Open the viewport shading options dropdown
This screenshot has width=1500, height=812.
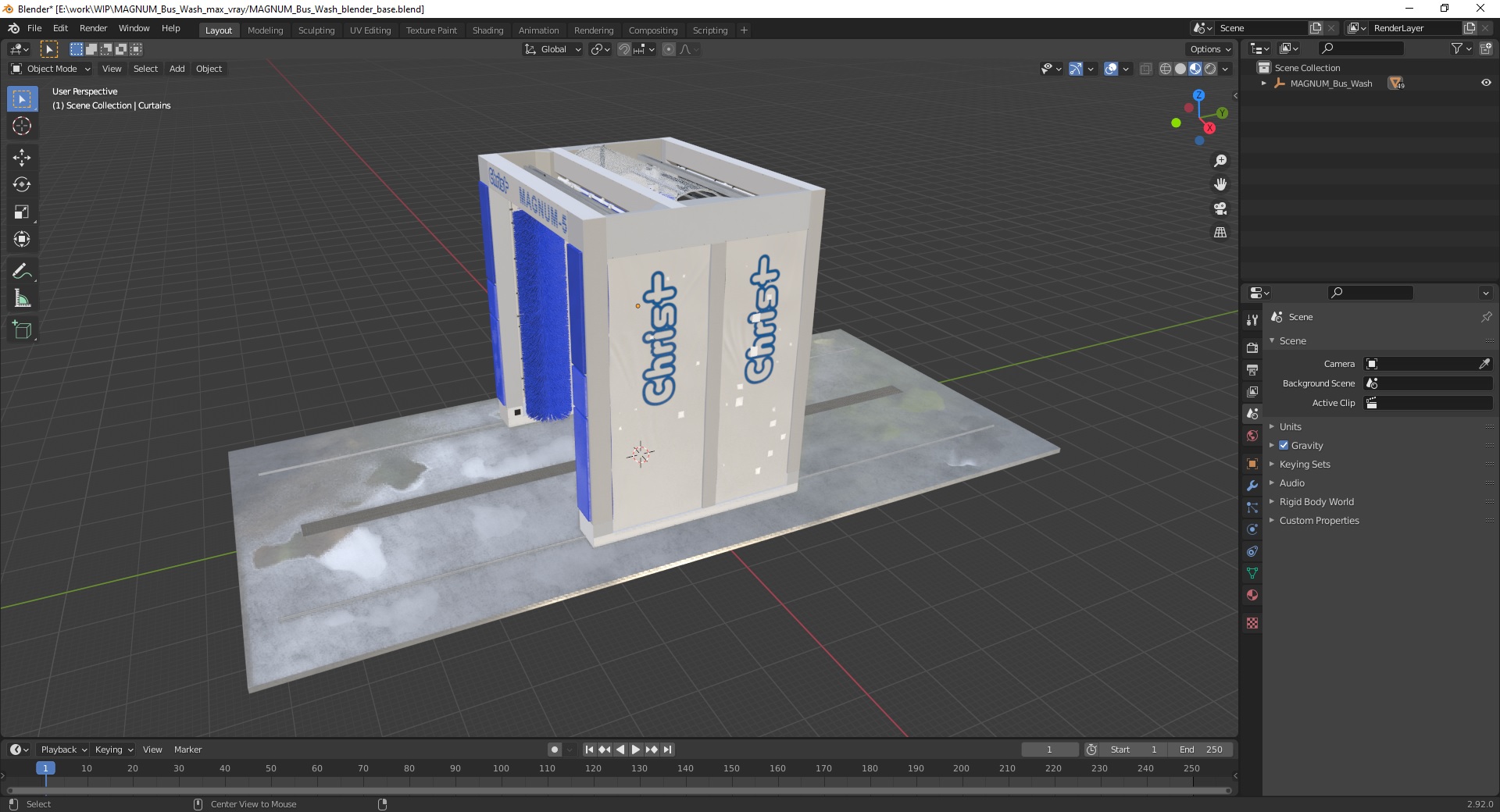tap(1226, 69)
